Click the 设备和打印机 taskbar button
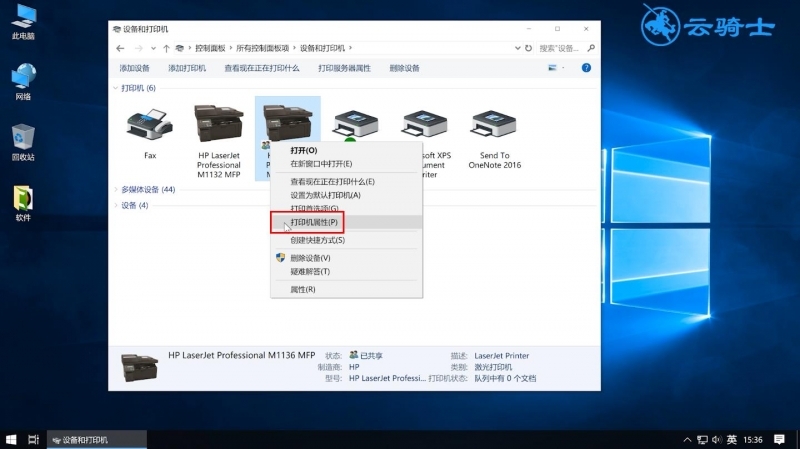The image size is (800, 449). click(x=97, y=439)
